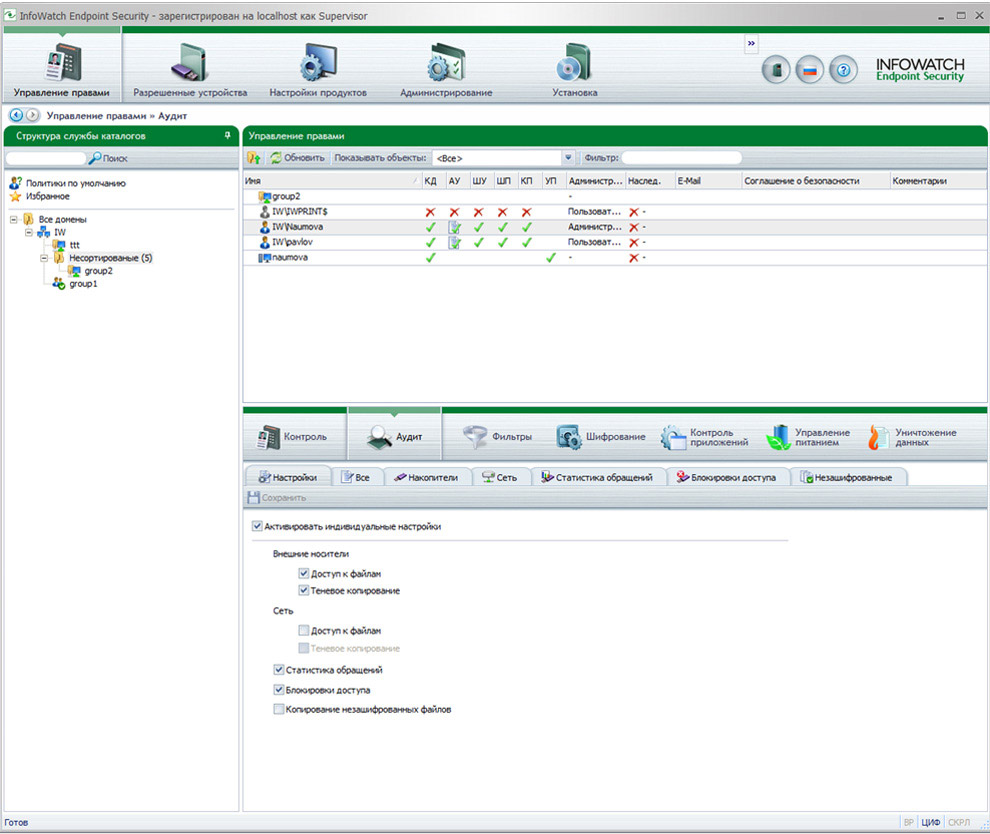Uncheck Теневое копирование under Внешние носители

tap(304, 590)
